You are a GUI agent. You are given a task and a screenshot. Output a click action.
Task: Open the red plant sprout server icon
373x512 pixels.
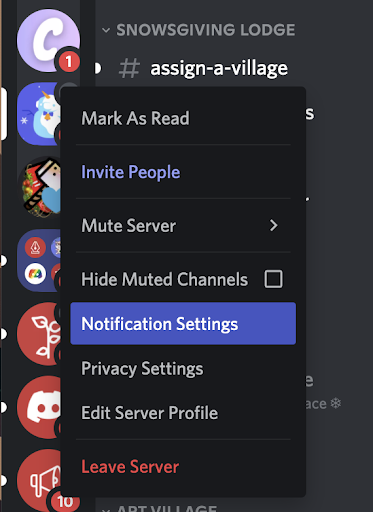[x=39, y=334]
